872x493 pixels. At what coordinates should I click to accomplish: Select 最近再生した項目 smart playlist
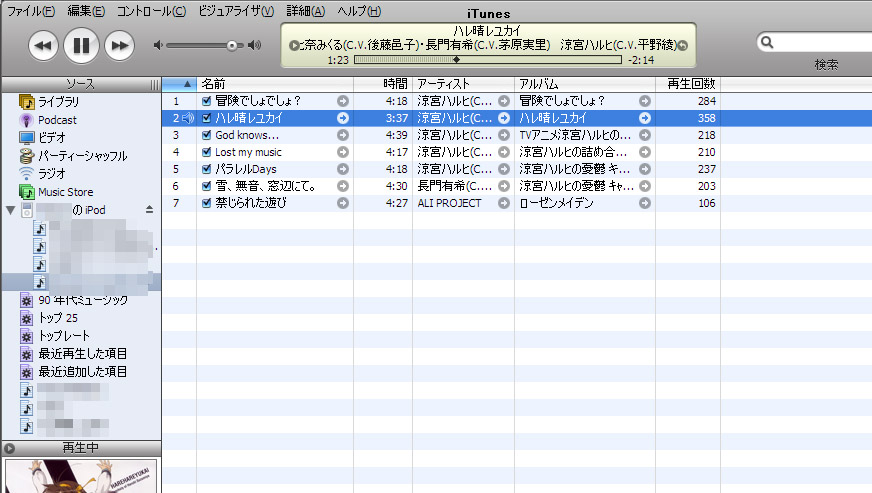point(81,354)
